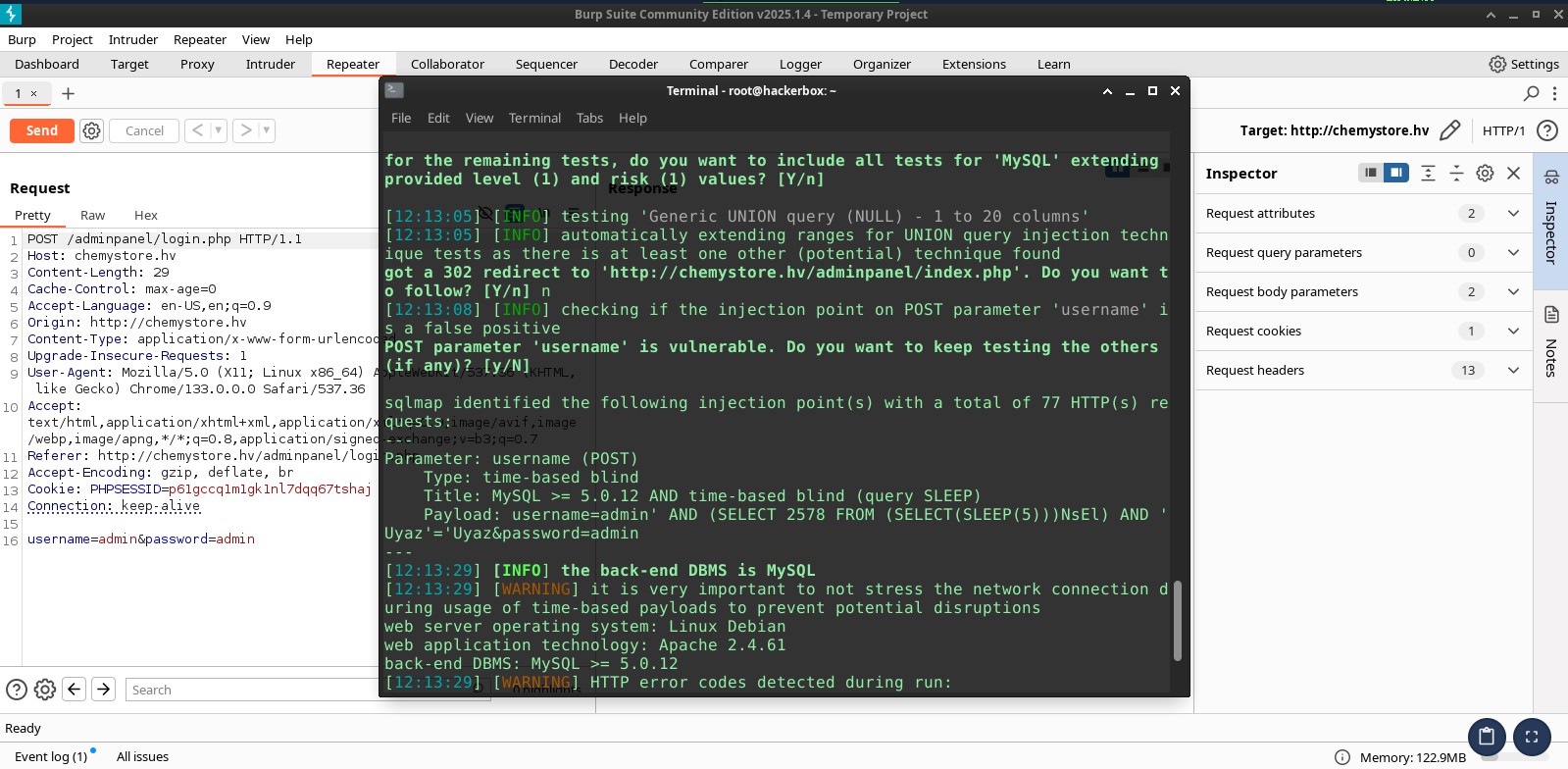Viewport: 1568px width, 769px height.
Task: Select Inspector single-column layout toggle
Action: click(x=1370, y=173)
